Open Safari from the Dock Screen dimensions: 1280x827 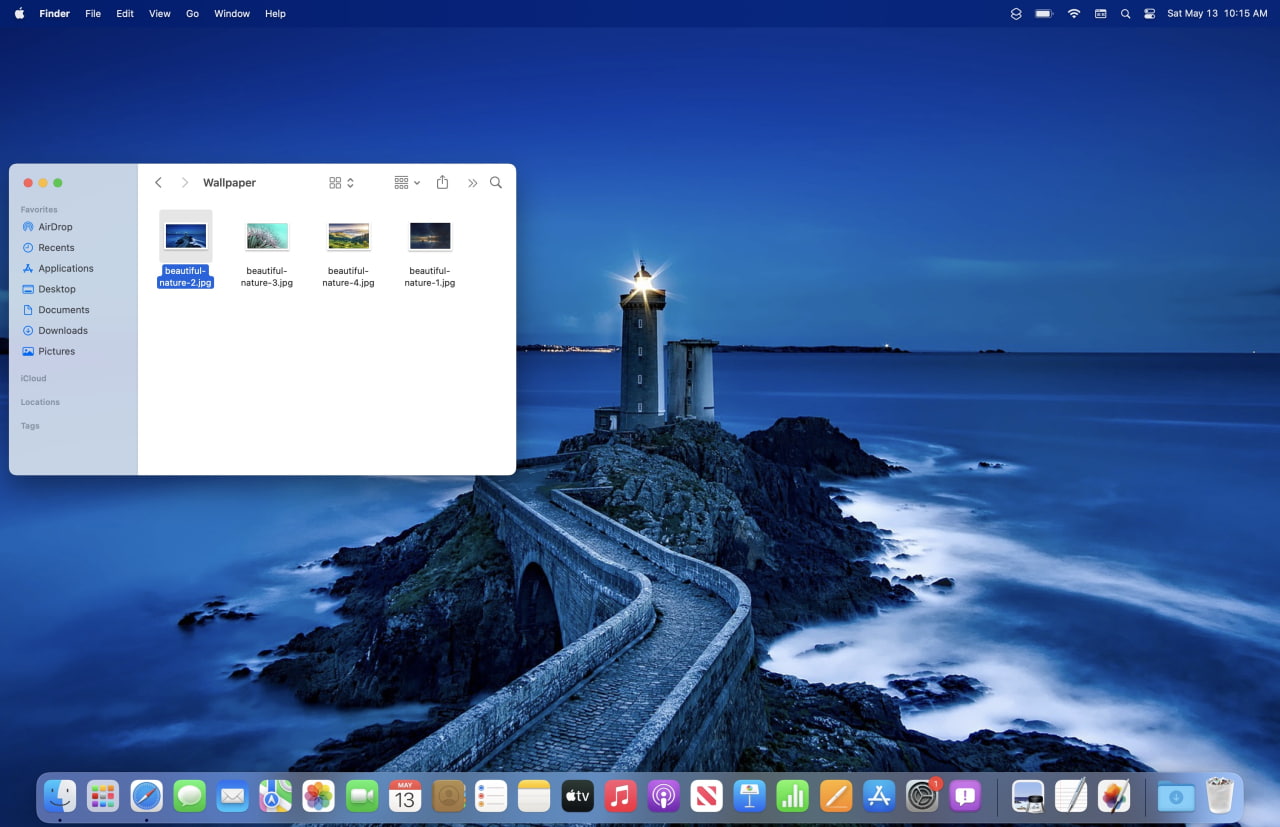pos(146,796)
